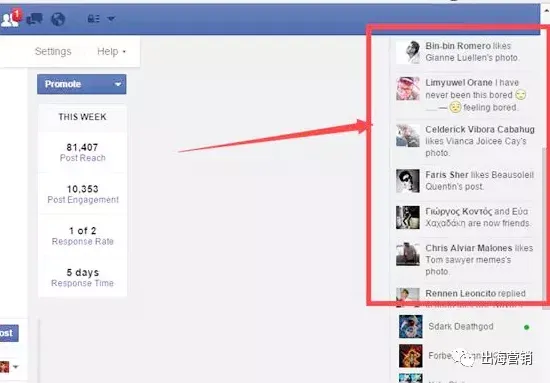Open the messages chat icon
Image resolution: width=550 pixels, height=383 pixels.
coord(35,19)
